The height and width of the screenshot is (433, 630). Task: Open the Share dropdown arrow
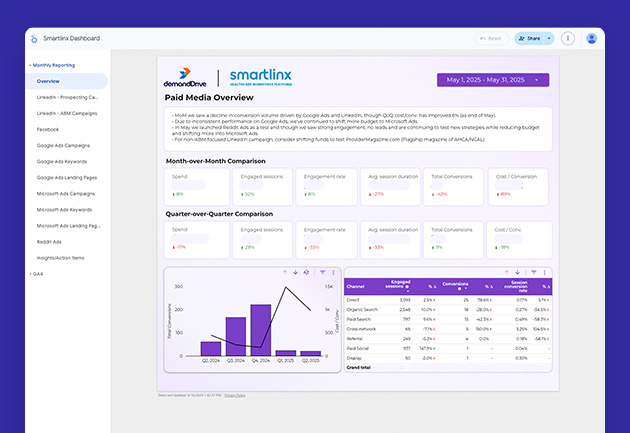click(549, 39)
